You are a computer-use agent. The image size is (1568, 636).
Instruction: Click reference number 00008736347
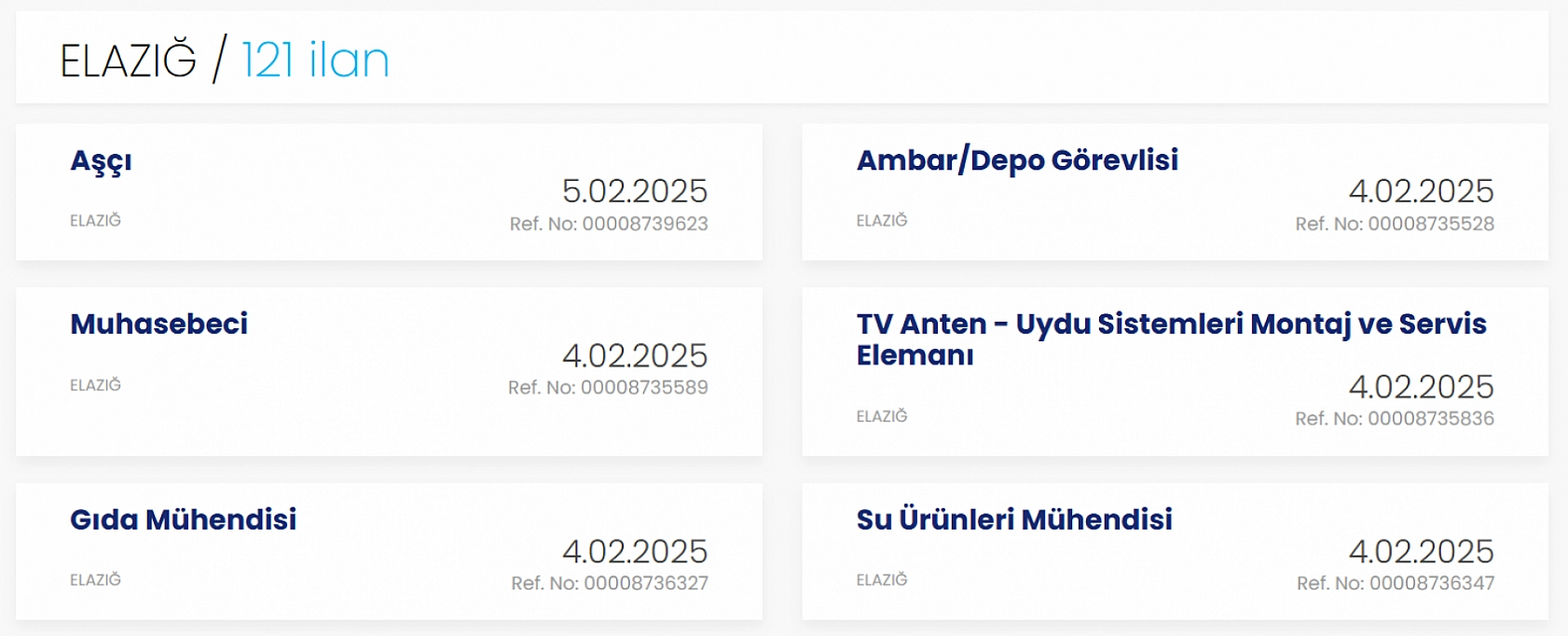(x=1396, y=584)
